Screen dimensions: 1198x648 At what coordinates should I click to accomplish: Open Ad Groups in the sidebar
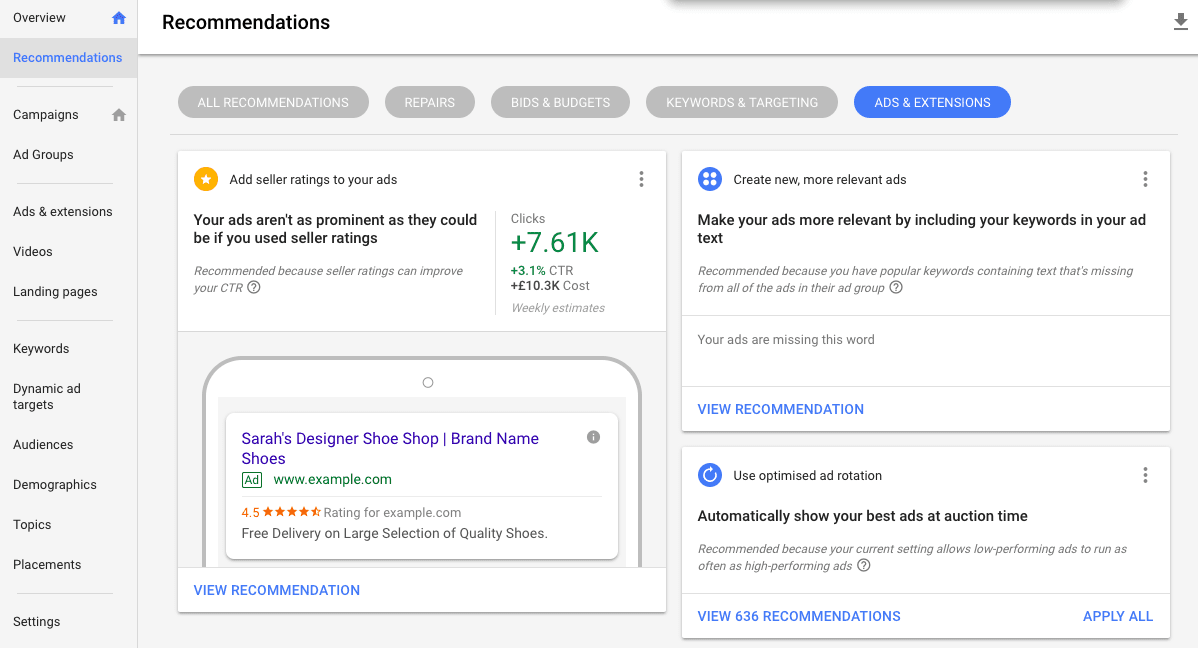pos(44,154)
